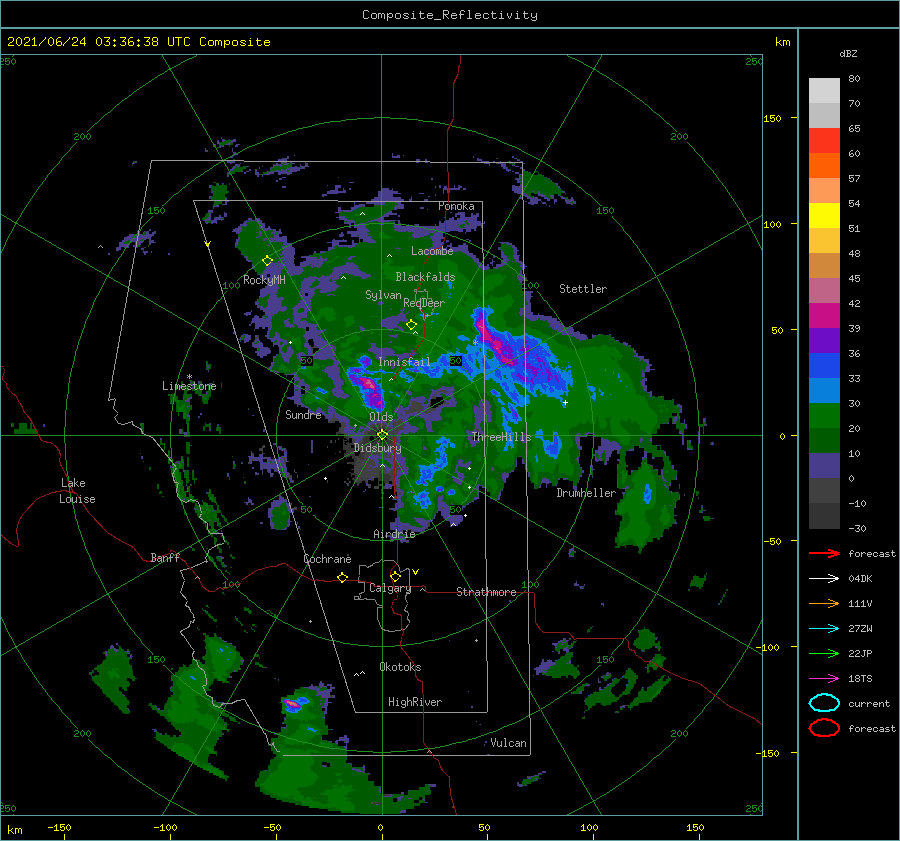
Task: Click the Cochrane city label
Action: (x=327, y=559)
